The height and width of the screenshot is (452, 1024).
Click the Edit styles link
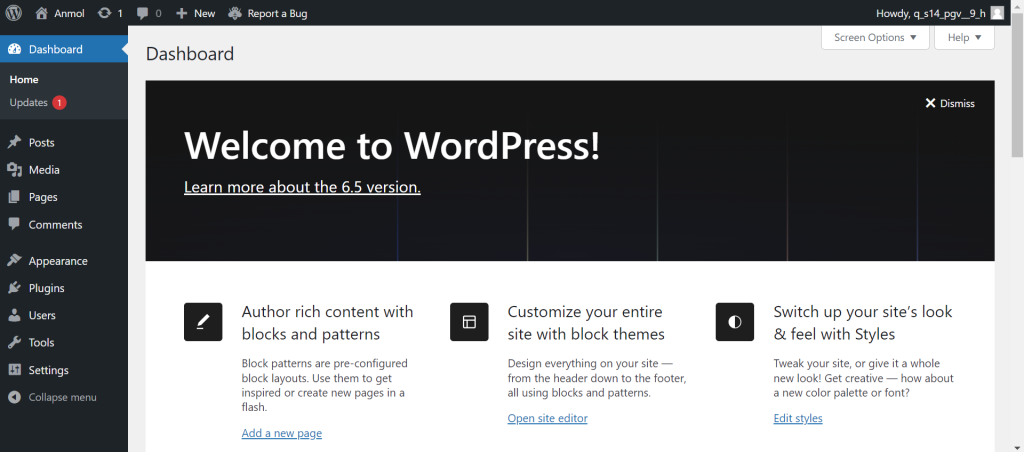click(x=798, y=418)
